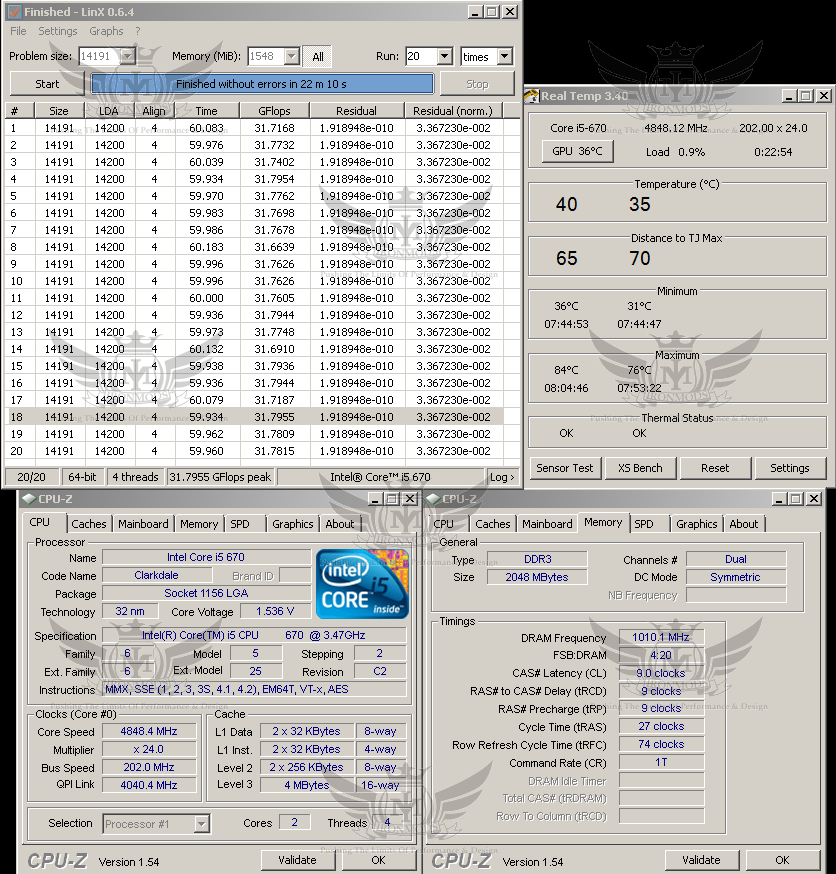The width and height of the screenshot is (836, 874).
Task: Click the LinX title bar app icon
Action: click(14, 12)
